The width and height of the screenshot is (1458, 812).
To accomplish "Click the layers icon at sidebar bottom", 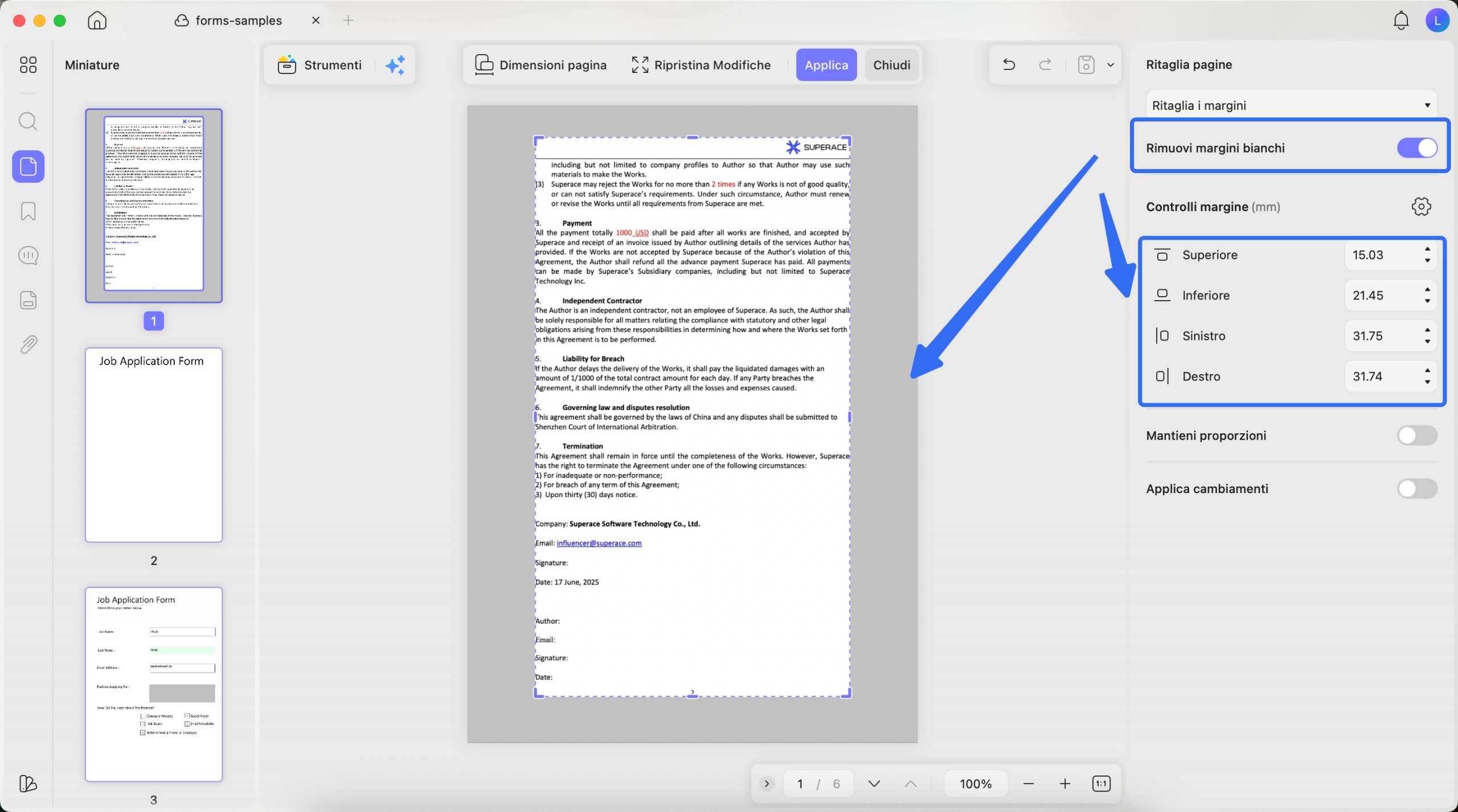I will [x=28, y=784].
